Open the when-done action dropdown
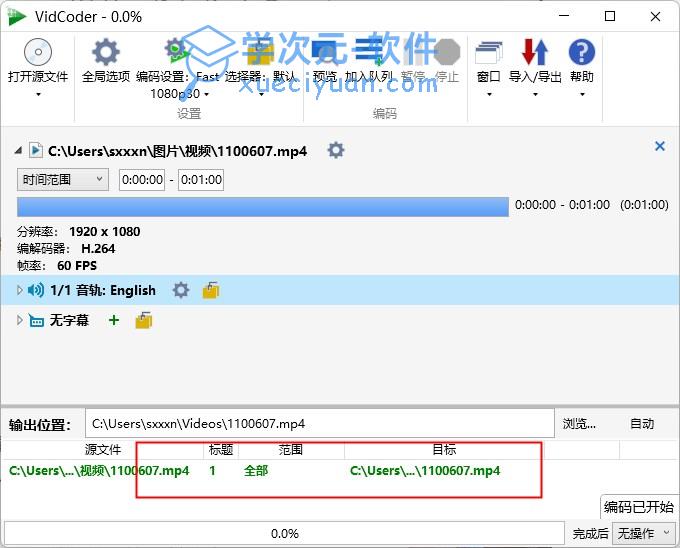 pos(644,533)
